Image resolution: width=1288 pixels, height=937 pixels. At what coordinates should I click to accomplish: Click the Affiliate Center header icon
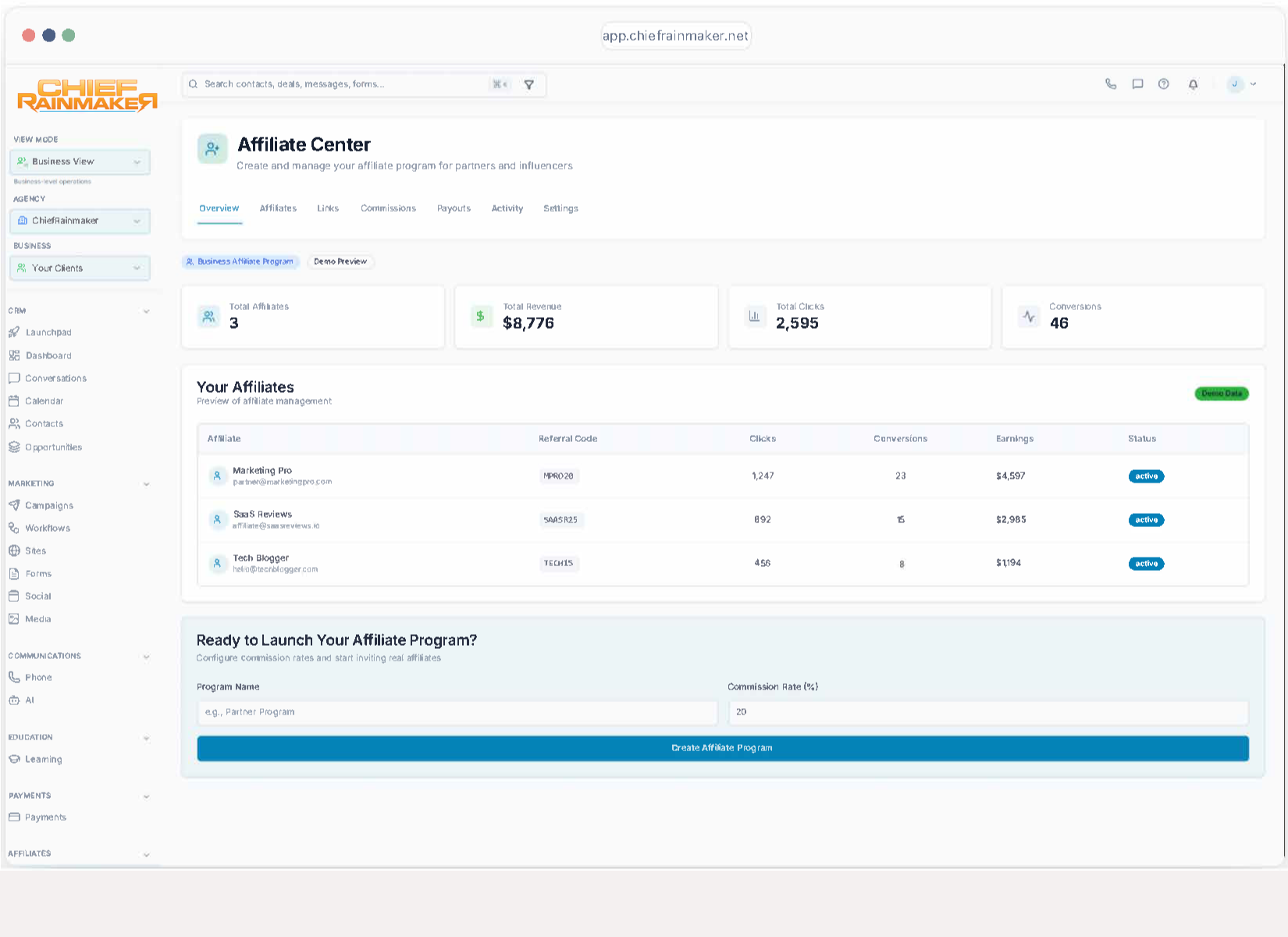click(212, 149)
